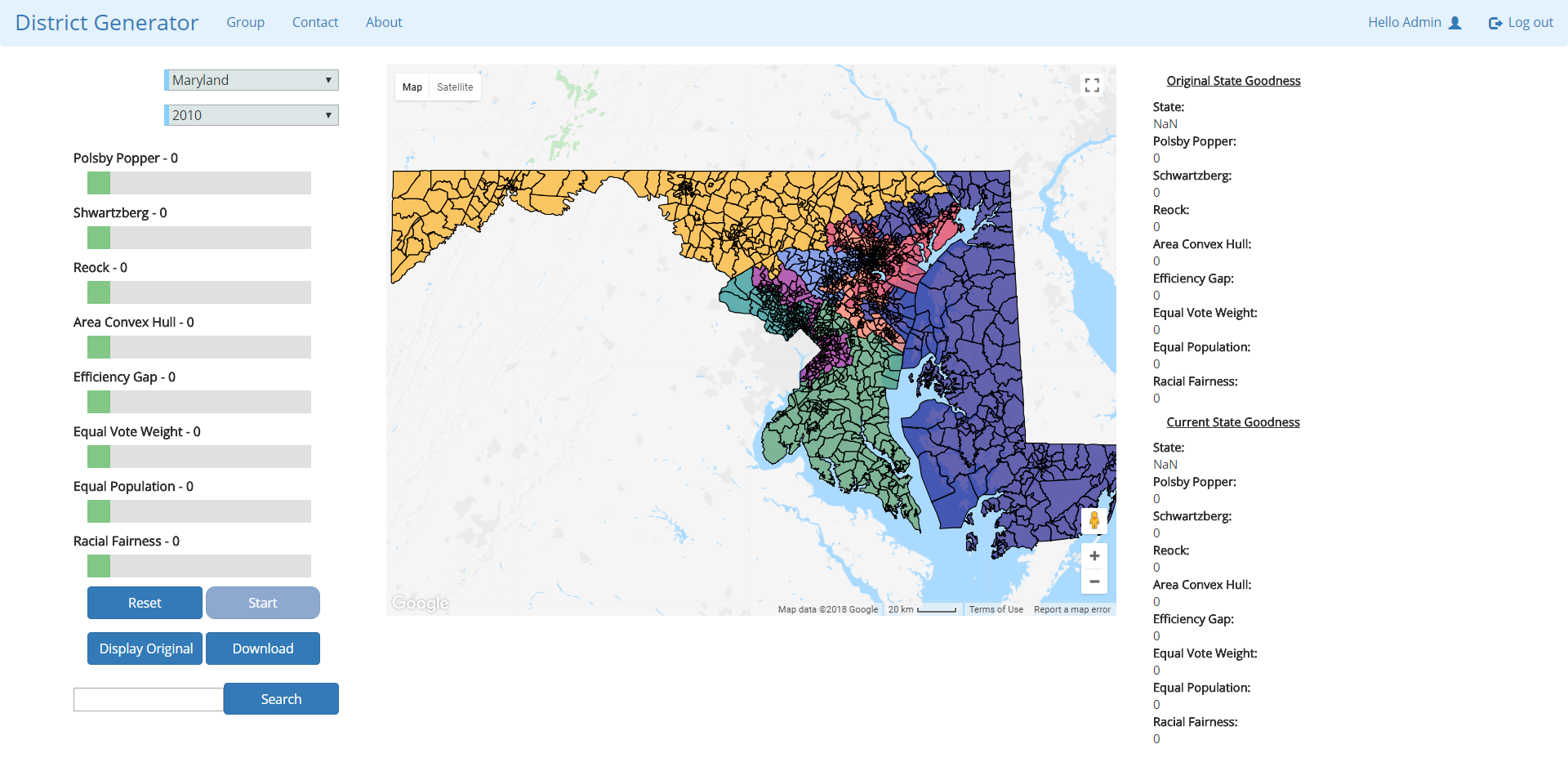Click the Street View pegman icon
This screenshot has height=771, width=1568.
pyautogui.click(x=1094, y=520)
